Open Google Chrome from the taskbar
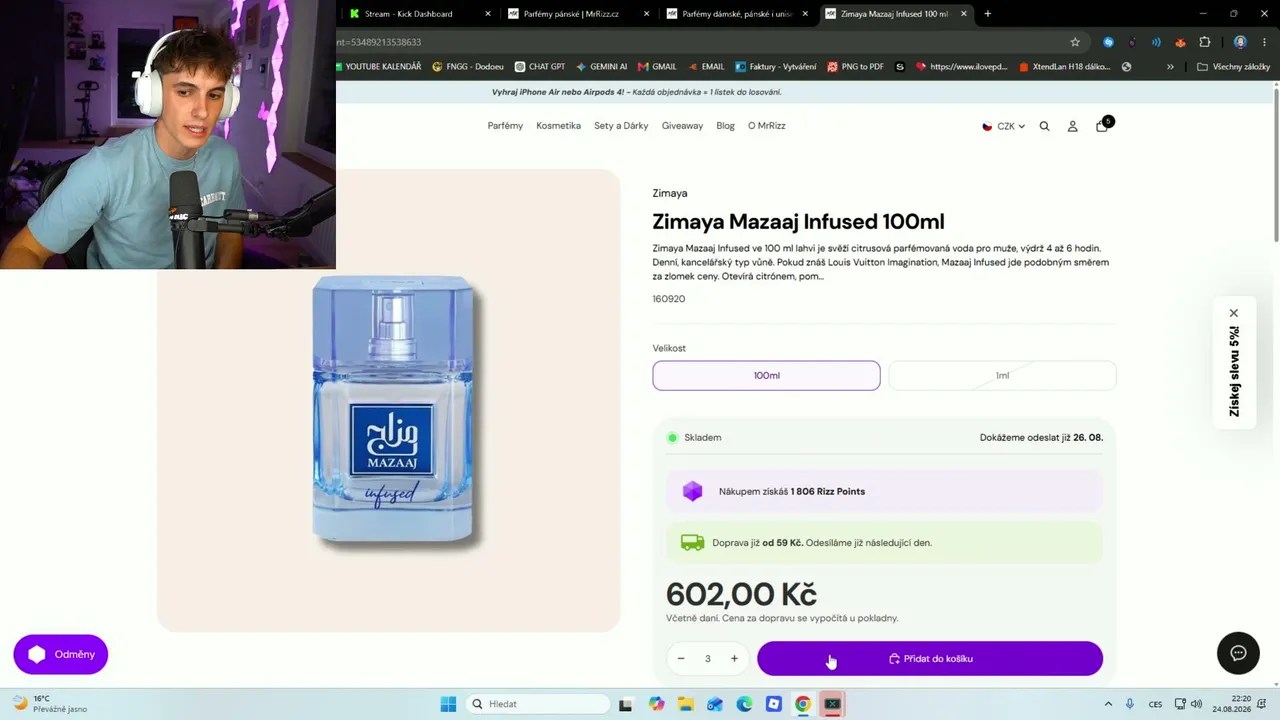The height and width of the screenshot is (720, 1280). pyautogui.click(x=802, y=704)
